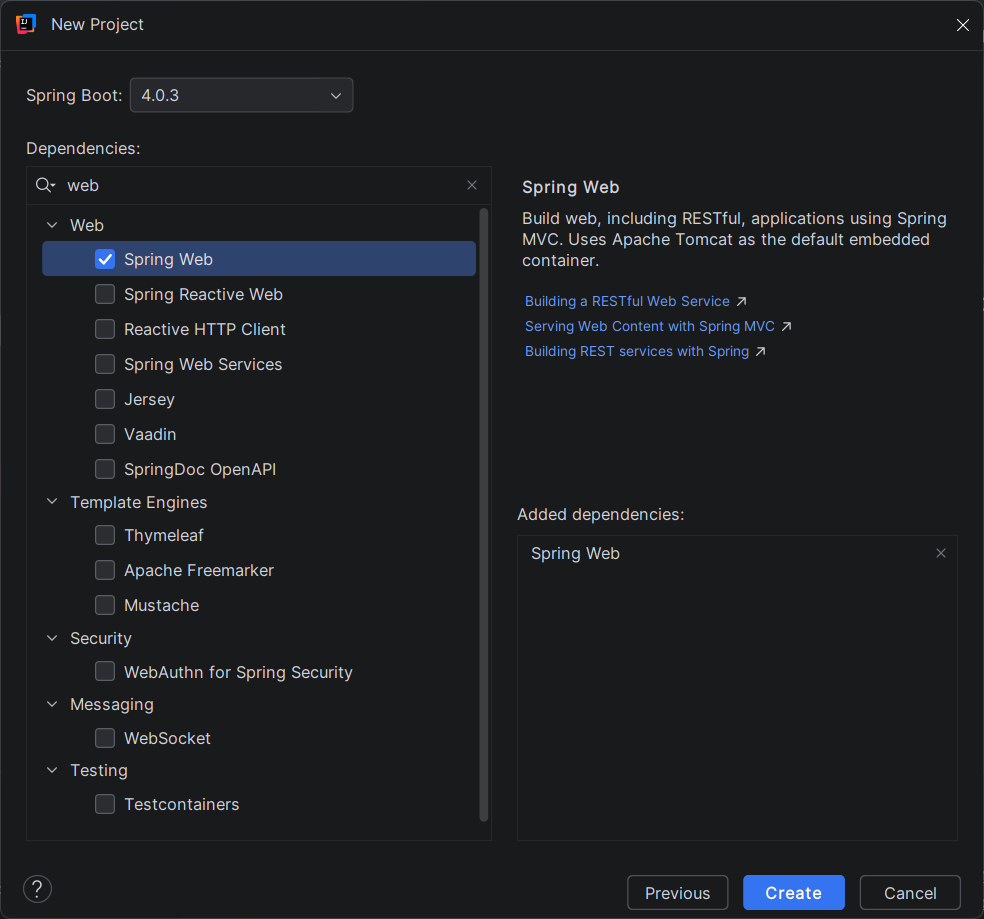Screen dimensions: 984x919
Task: Uncheck the Spring Web checkbox
Action: (x=105, y=259)
